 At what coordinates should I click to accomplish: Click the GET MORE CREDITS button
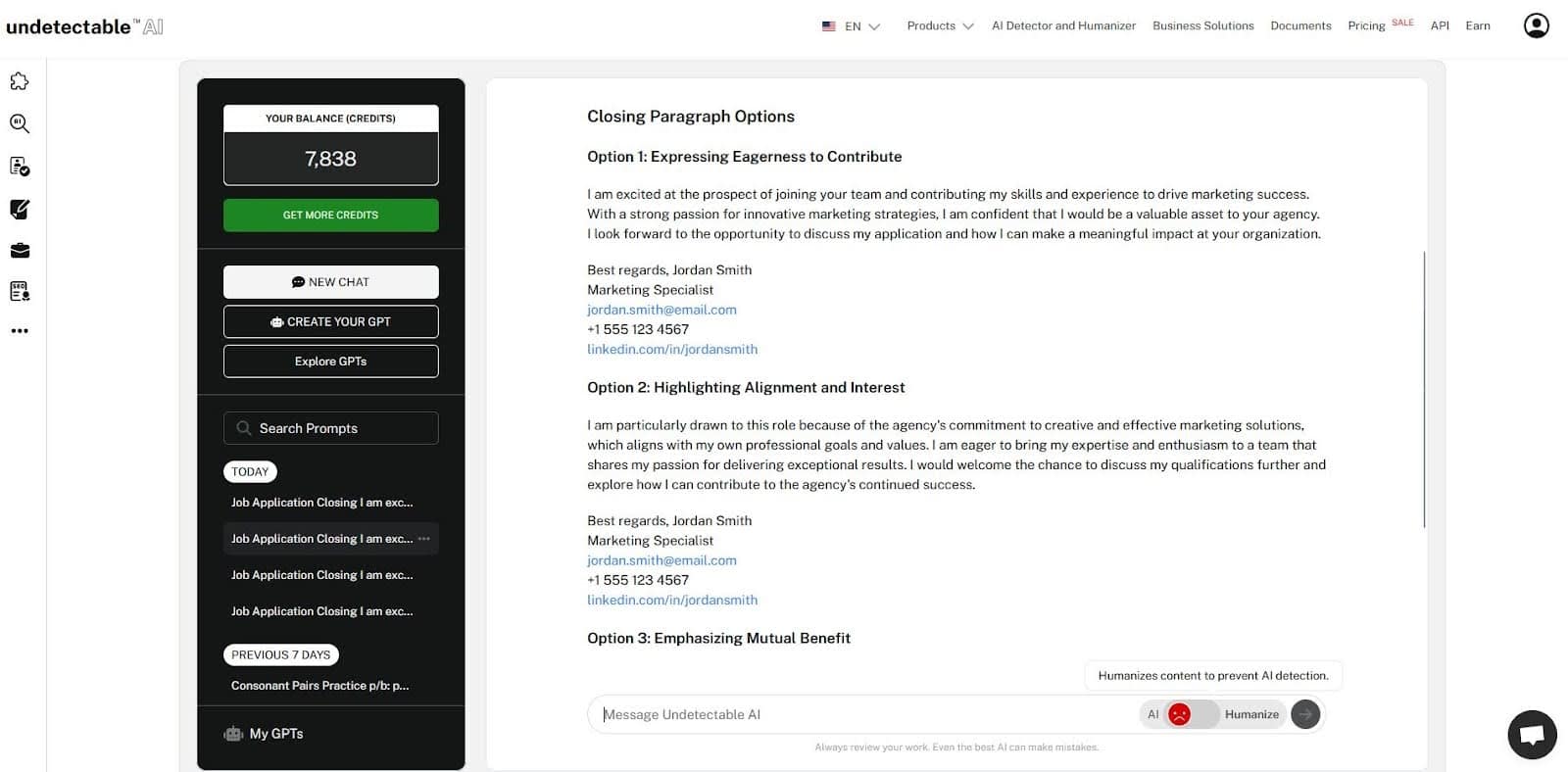[x=330, y=216]
